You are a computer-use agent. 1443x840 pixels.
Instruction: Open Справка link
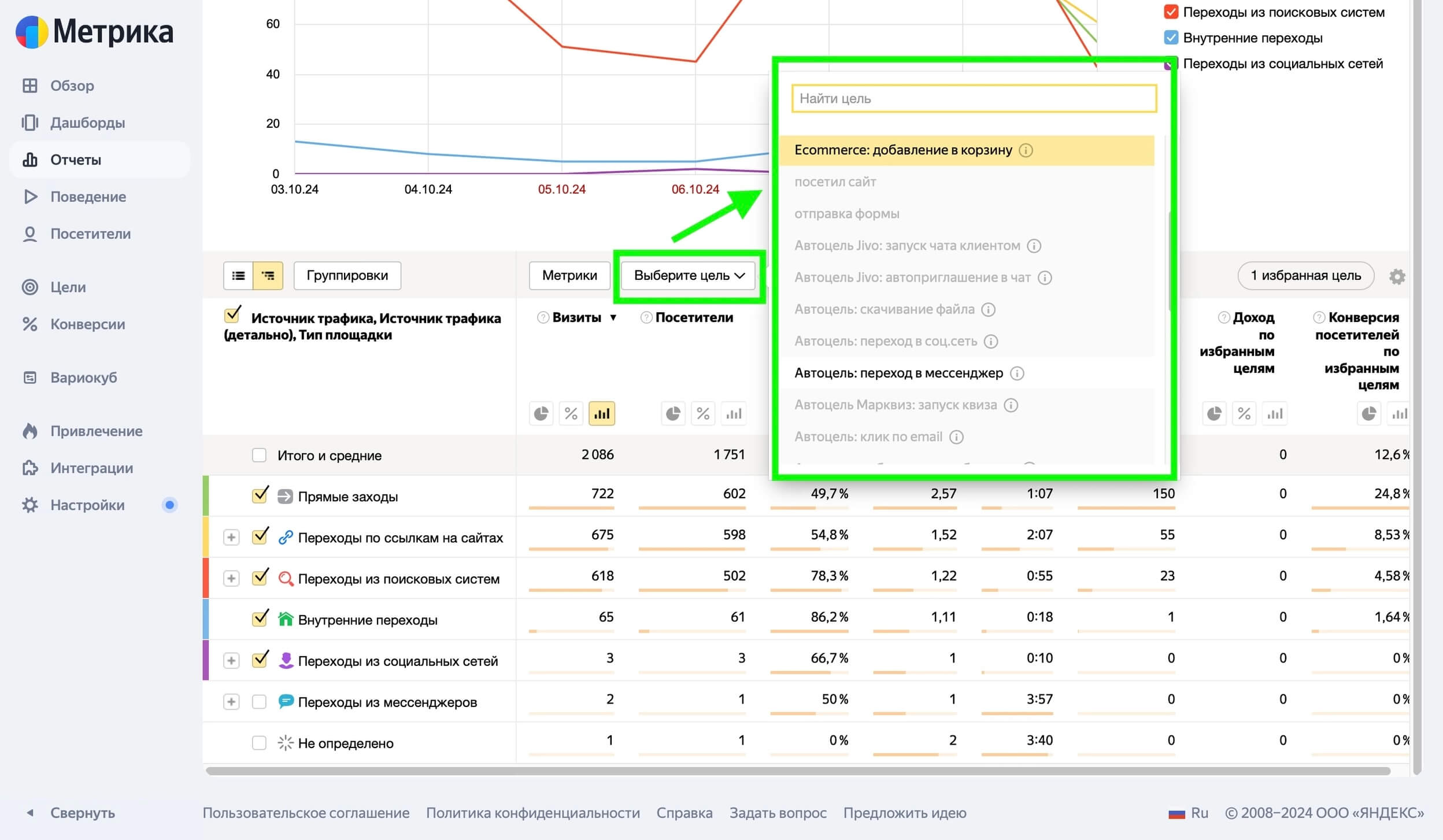(x=684, y=812)
